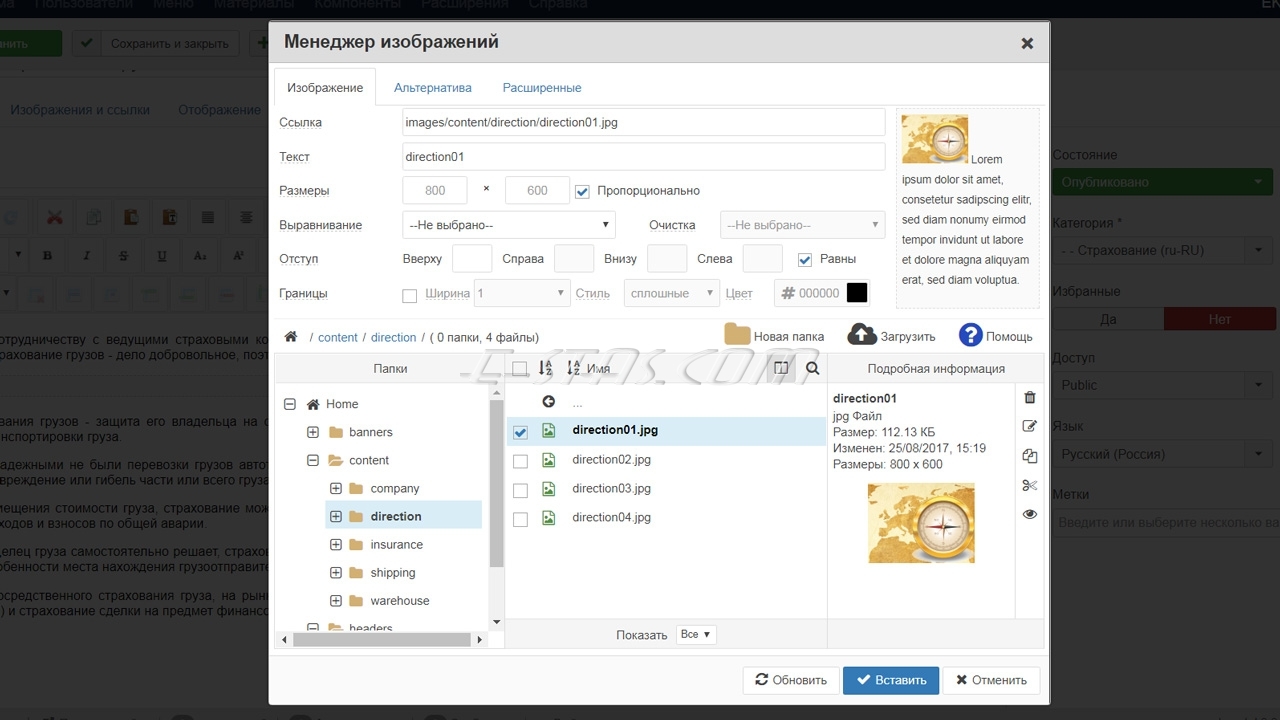
Task: Select the shipping folder in tree
Action: click(392, 572)
